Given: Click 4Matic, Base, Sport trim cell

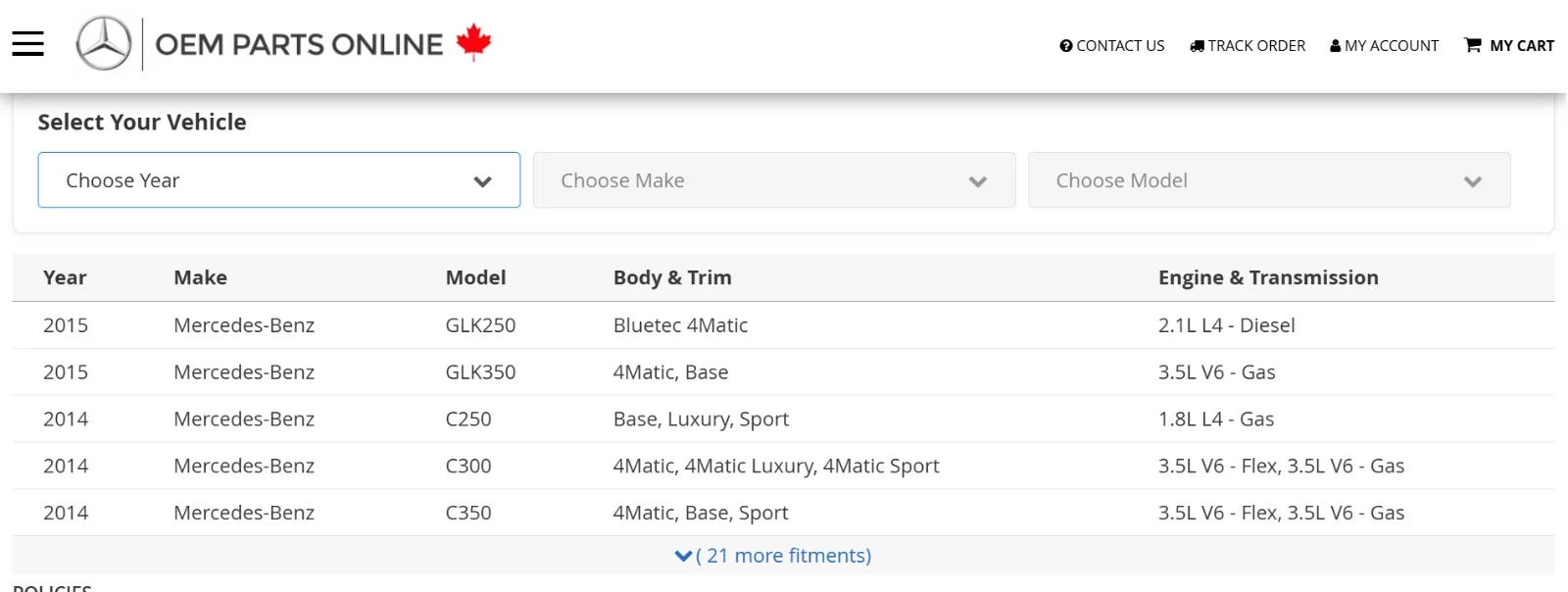Looking at the screenshot, I should tap(701, 514).
